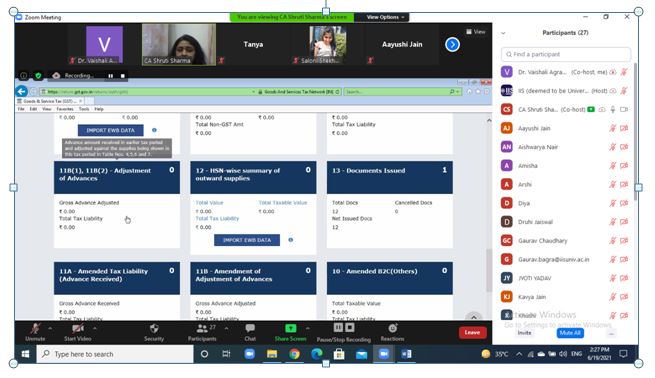Click info icon beside HSN IMPORT EWB DATA
Viewport: 655px width, 378px height.
(x=291, y=240)
